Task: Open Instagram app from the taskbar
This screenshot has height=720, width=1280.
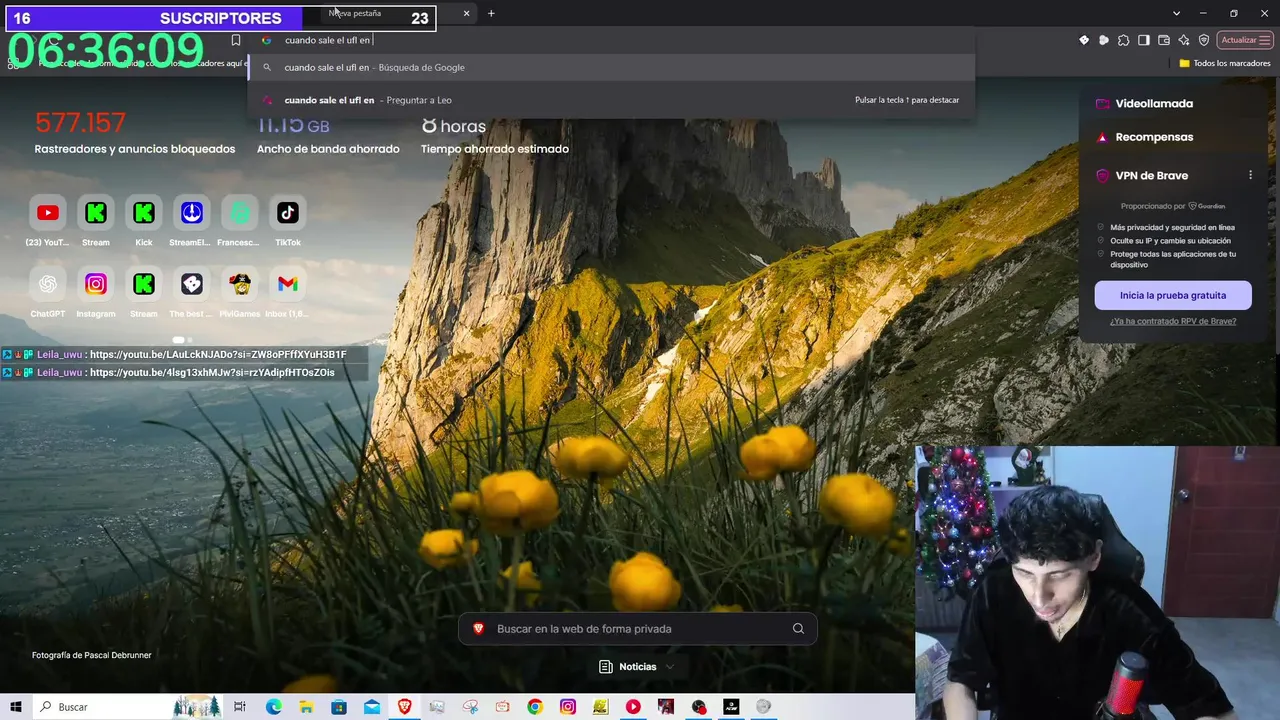Action: tap(568, 707)
